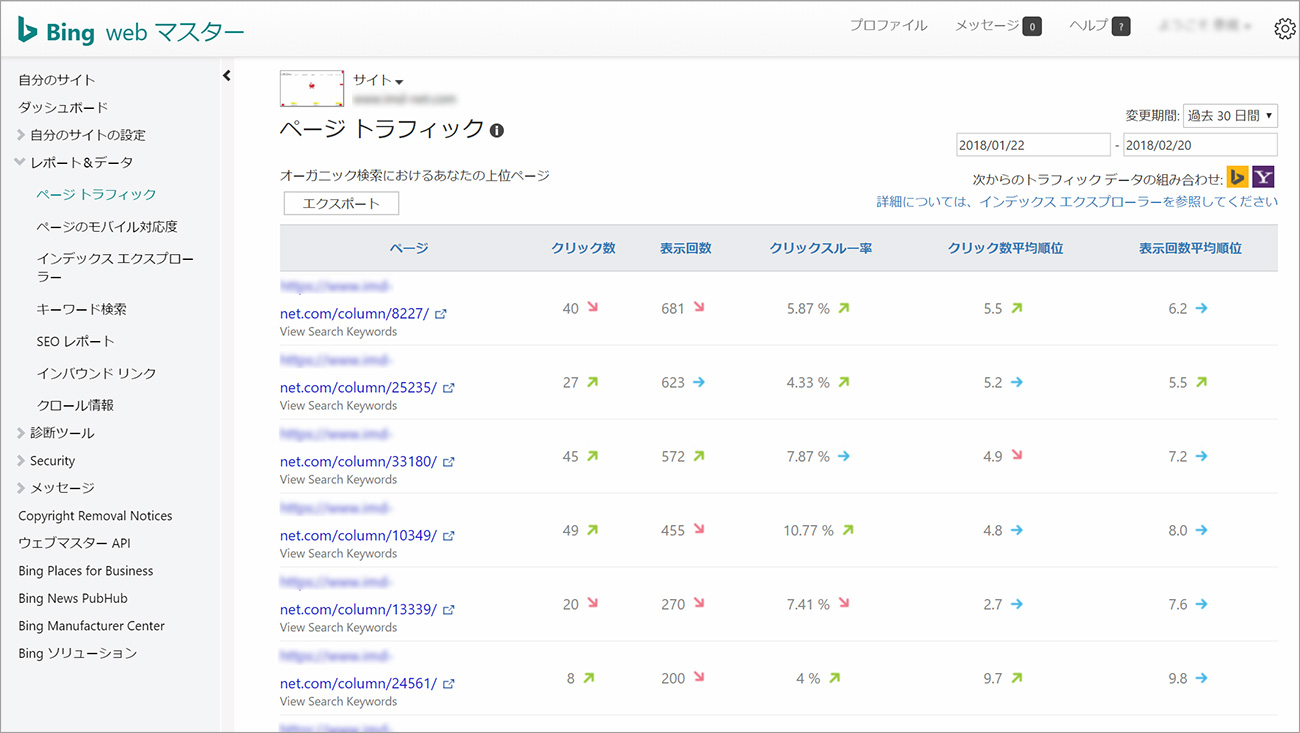Go to ページのモバイル対応度
Viewport: 1300px width, 733px height.
click(x=107, y=227)
